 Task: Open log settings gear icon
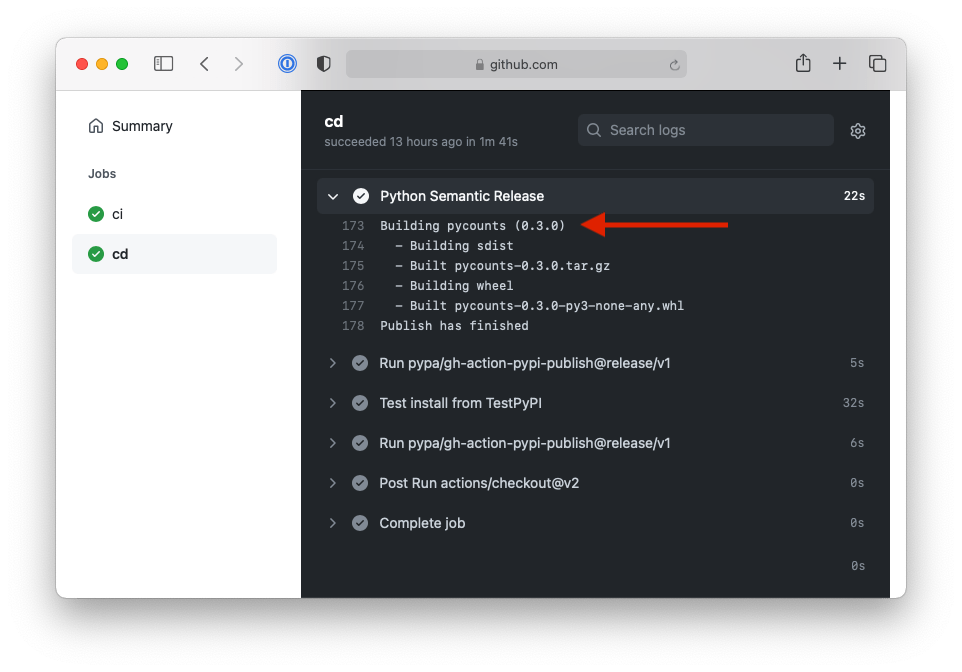pyautogui.click(x=857, y=131)
